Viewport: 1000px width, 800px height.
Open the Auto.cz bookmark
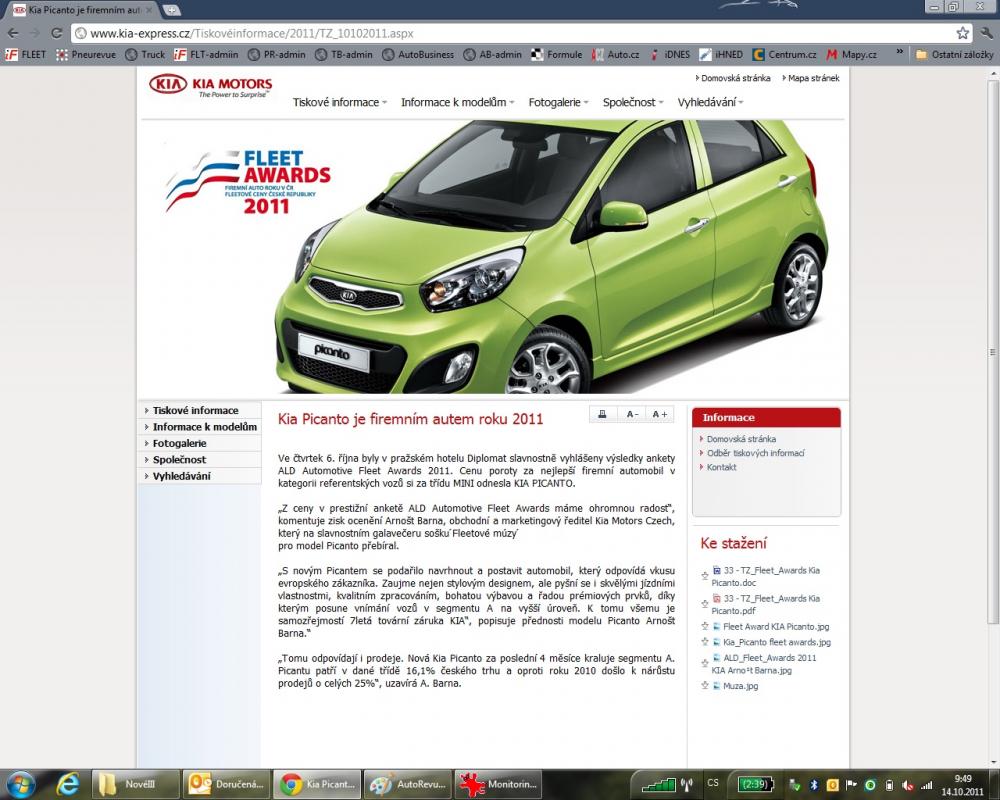pos(615,55)
